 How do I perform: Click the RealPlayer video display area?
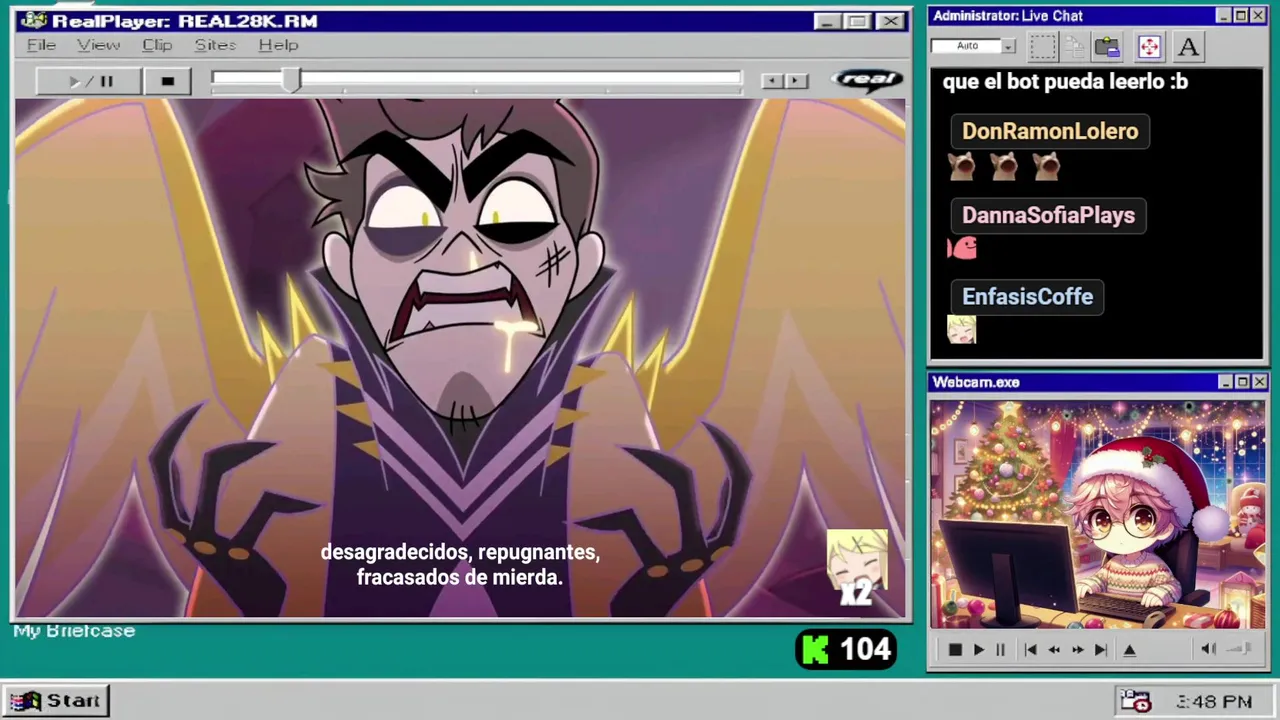point(460,358)
